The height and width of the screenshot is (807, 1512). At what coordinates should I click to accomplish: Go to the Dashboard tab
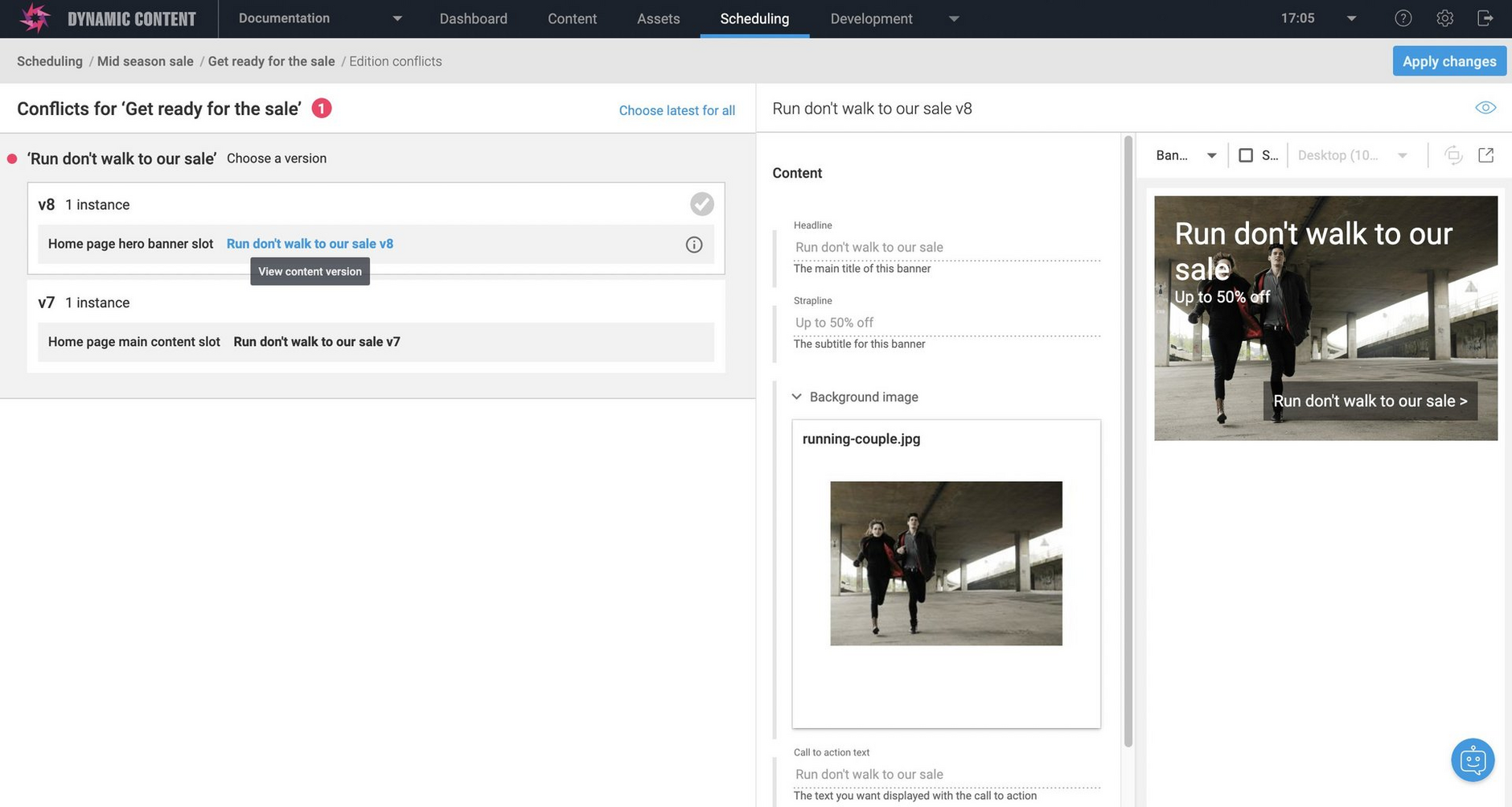point(473,19)
